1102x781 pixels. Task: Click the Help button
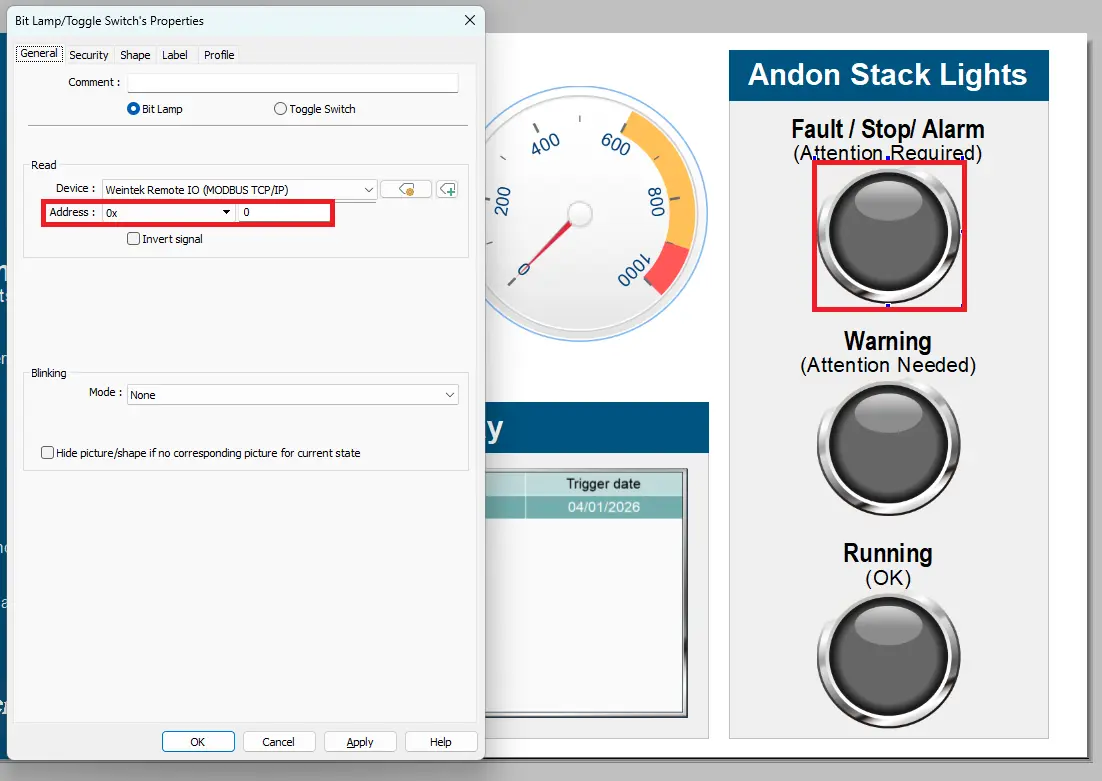click(440, 741)
